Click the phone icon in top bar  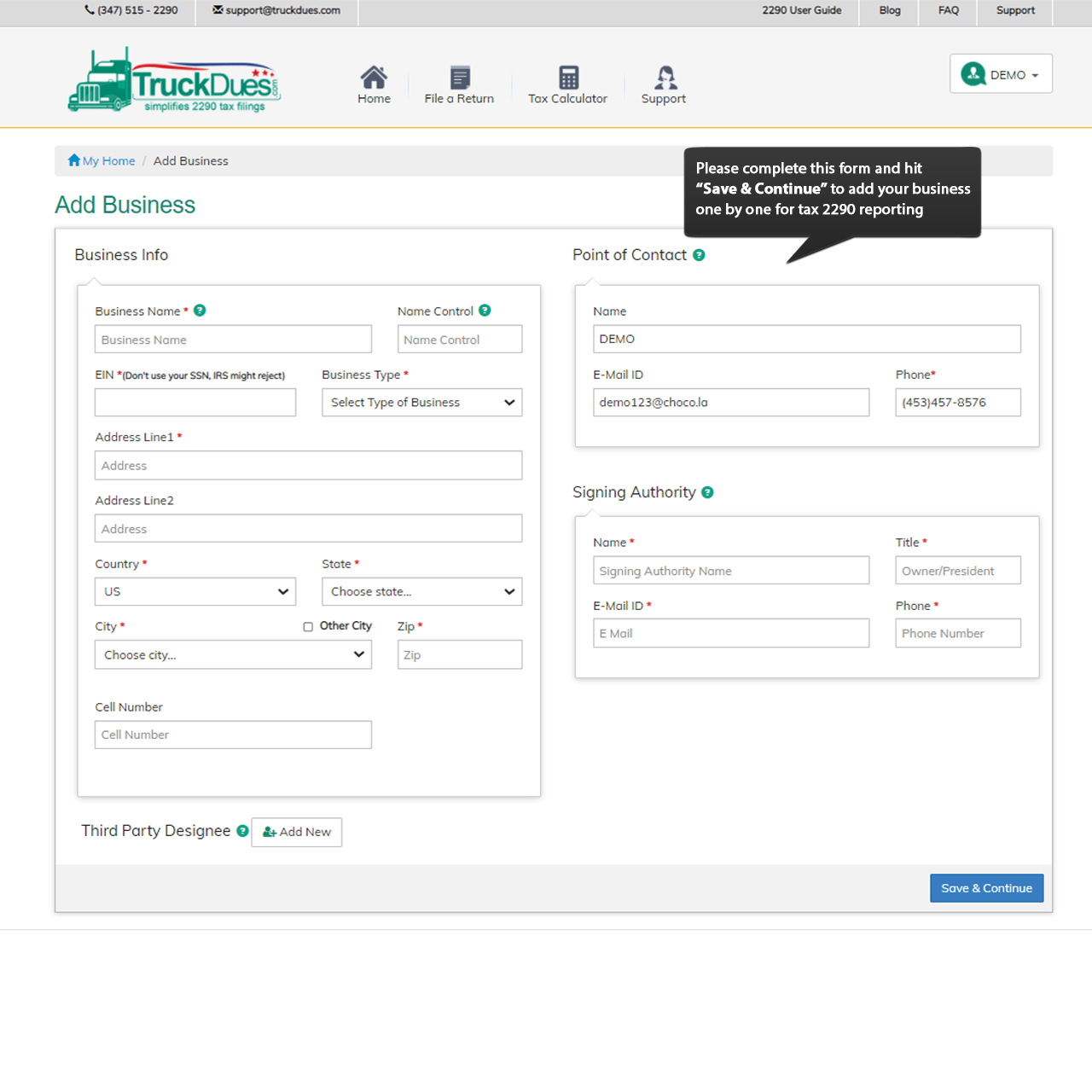(x=90, y=10)
